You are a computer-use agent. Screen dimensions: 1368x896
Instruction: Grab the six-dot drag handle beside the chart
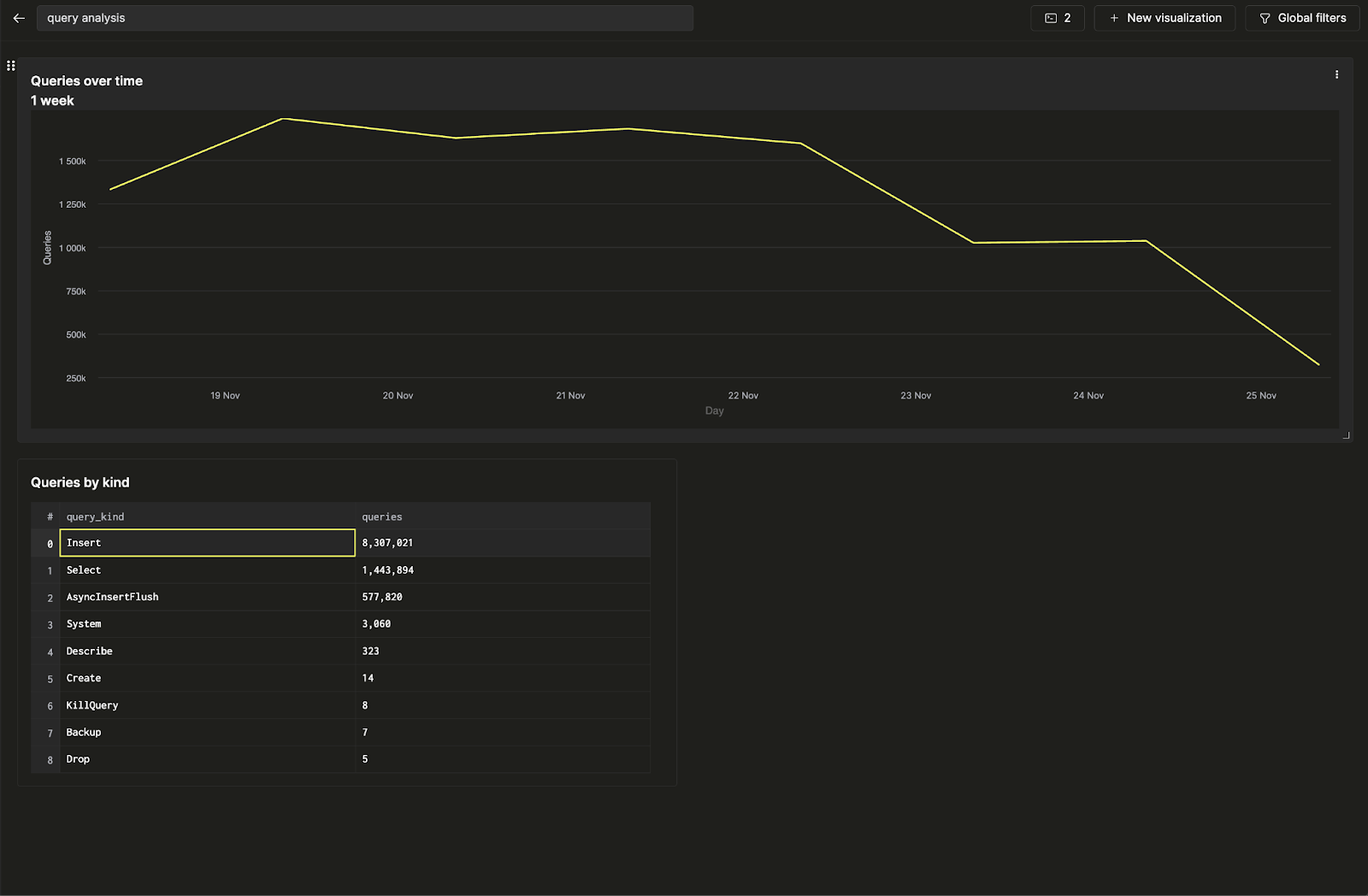click(x=11, y=65)
